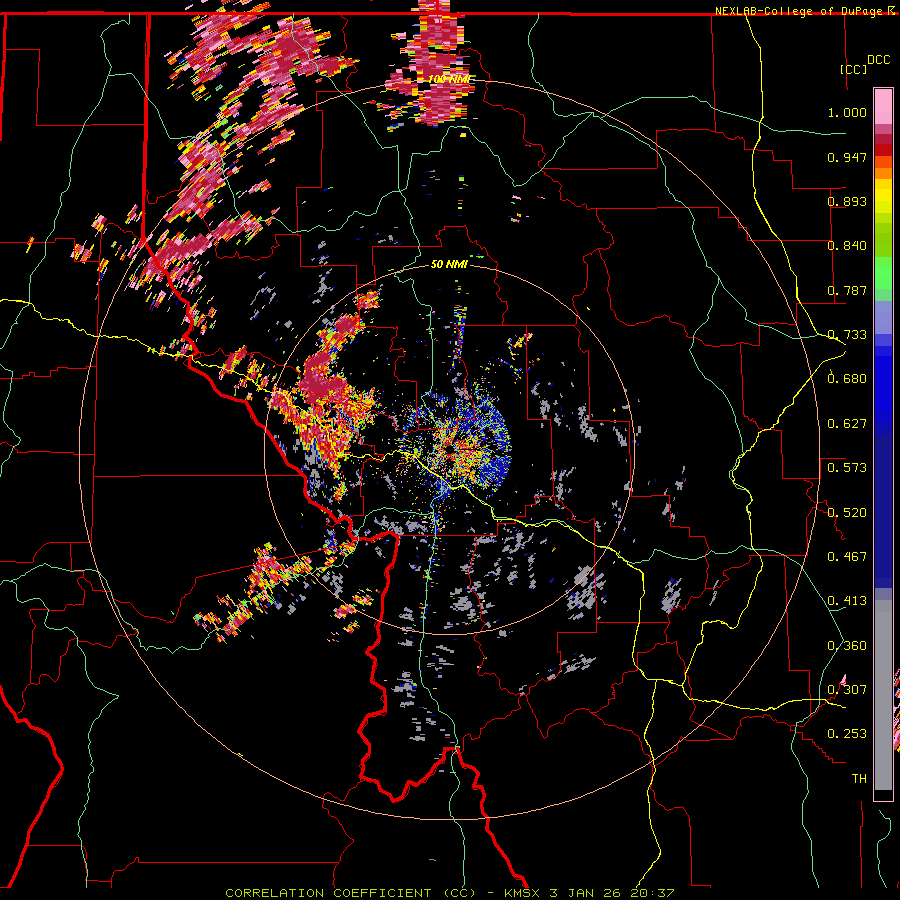The height and width of the screenshot is (900, 900).
Task: Select the 0.627 legend value
Action: click(x=847, y=424)
